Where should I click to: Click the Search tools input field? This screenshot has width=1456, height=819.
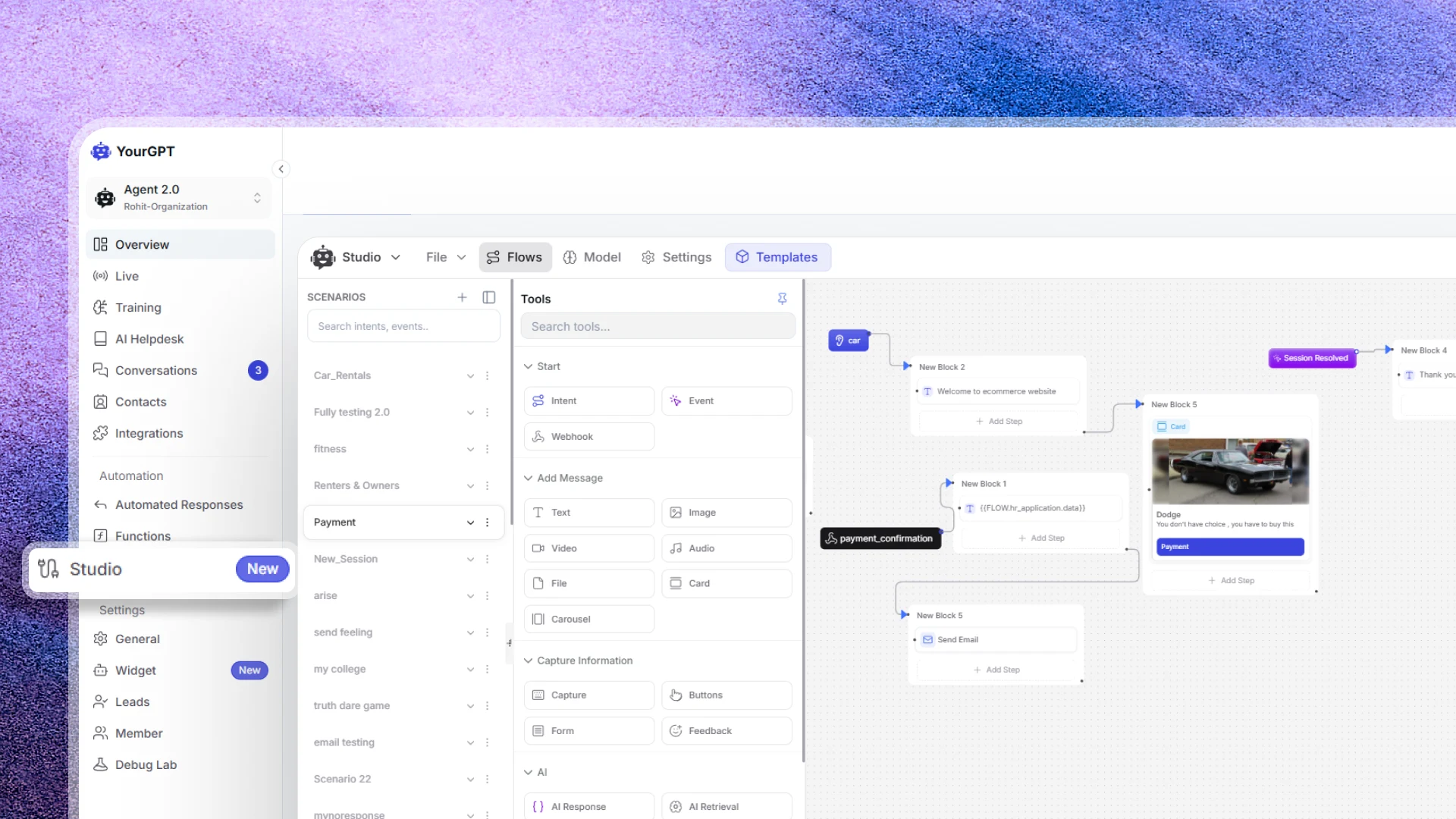point(657,327)
